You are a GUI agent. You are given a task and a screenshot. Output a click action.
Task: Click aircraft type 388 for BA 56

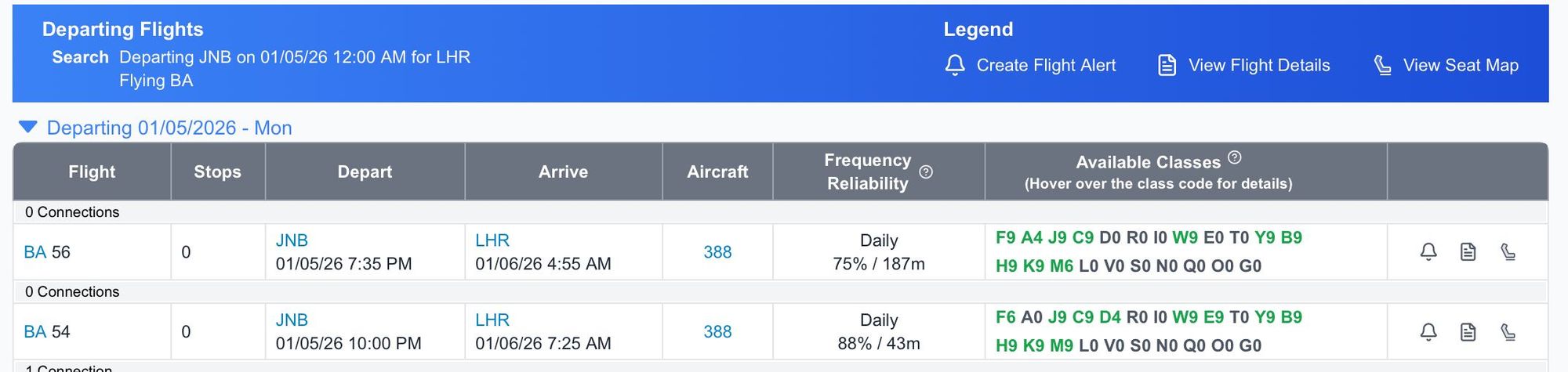tap(717, 252)
